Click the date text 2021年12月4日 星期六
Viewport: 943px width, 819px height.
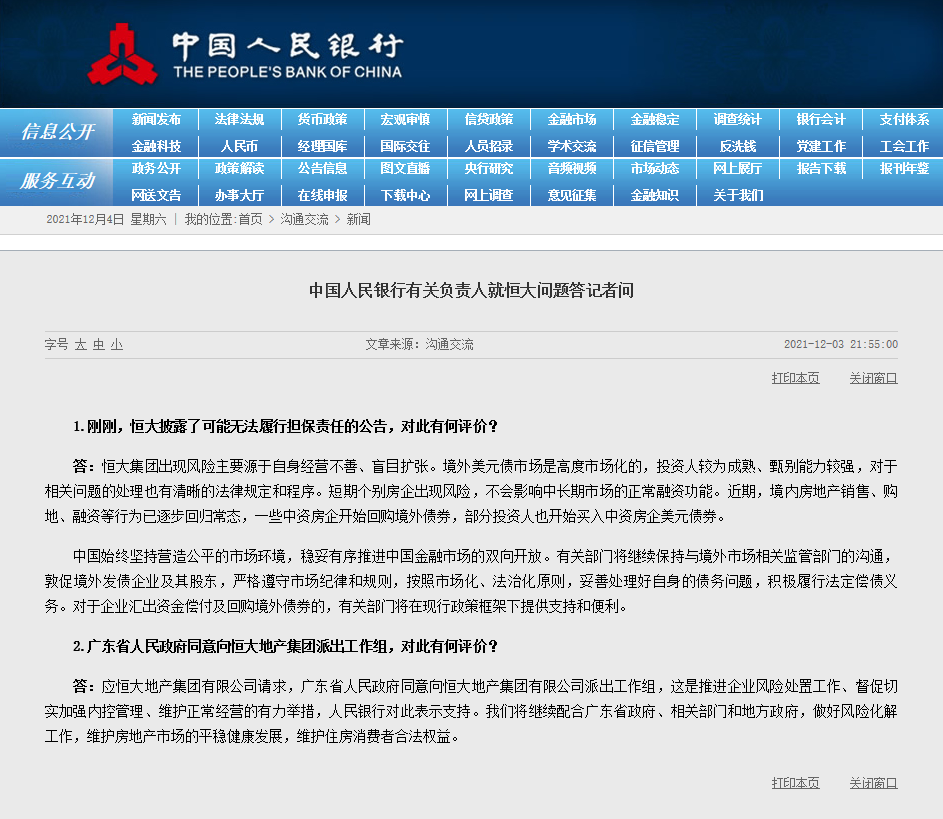point(106,219)
